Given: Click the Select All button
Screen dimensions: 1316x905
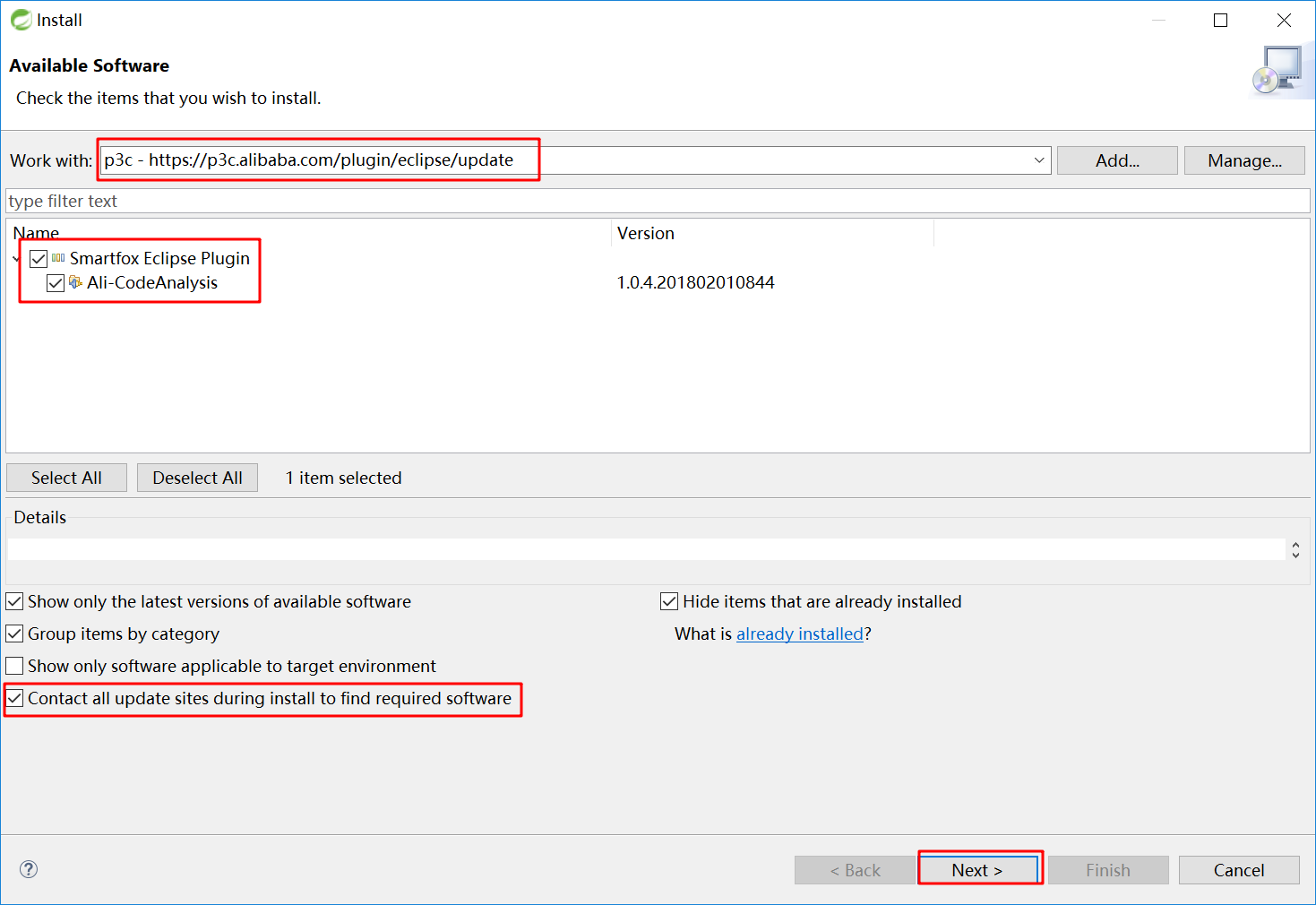Looking at the screenshot, I should coord(66,478).
